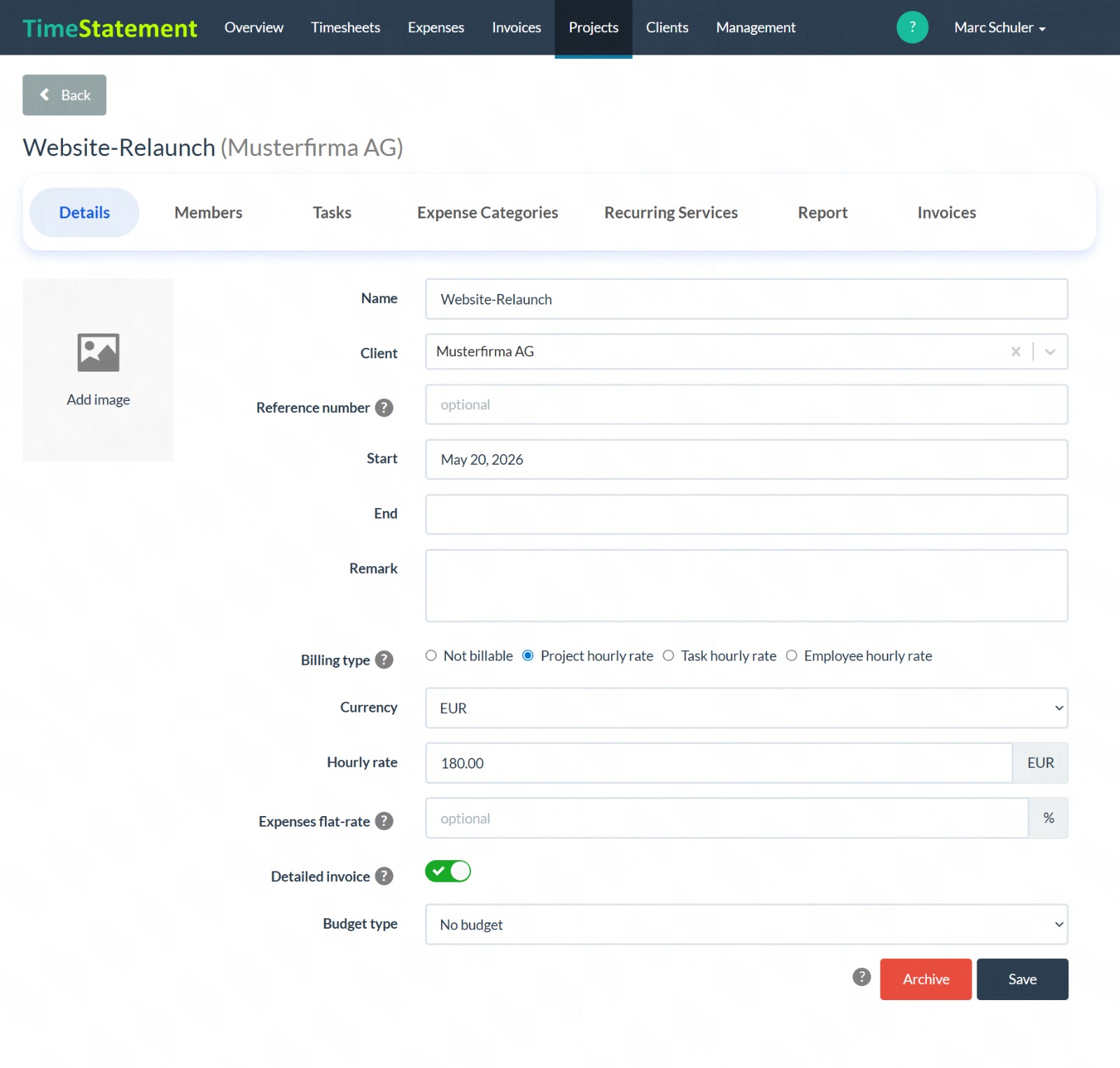Click the Website-Relaunch page heading
The image size is (1120, 1068).
pos(213,148)
